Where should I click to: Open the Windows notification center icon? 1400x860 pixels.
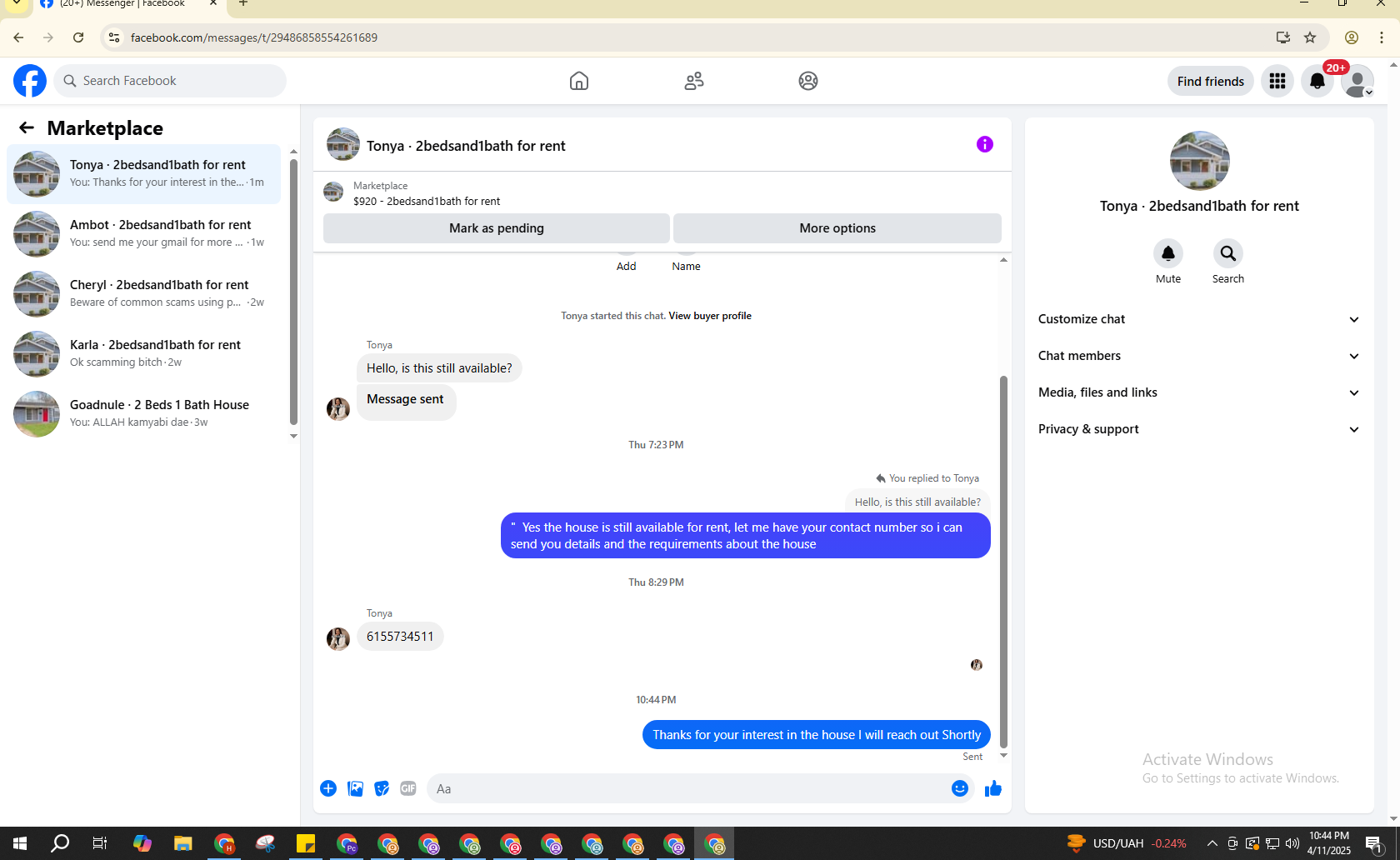1373,843
